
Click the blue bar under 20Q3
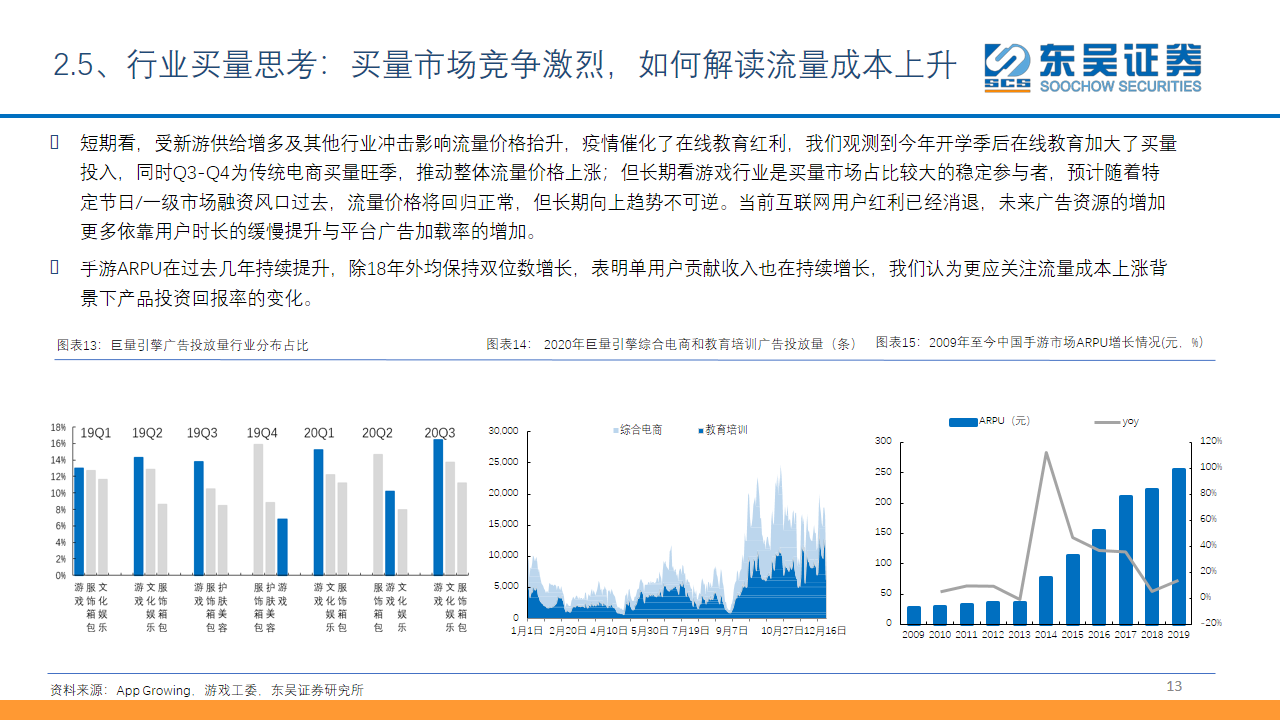click(438, 508)
